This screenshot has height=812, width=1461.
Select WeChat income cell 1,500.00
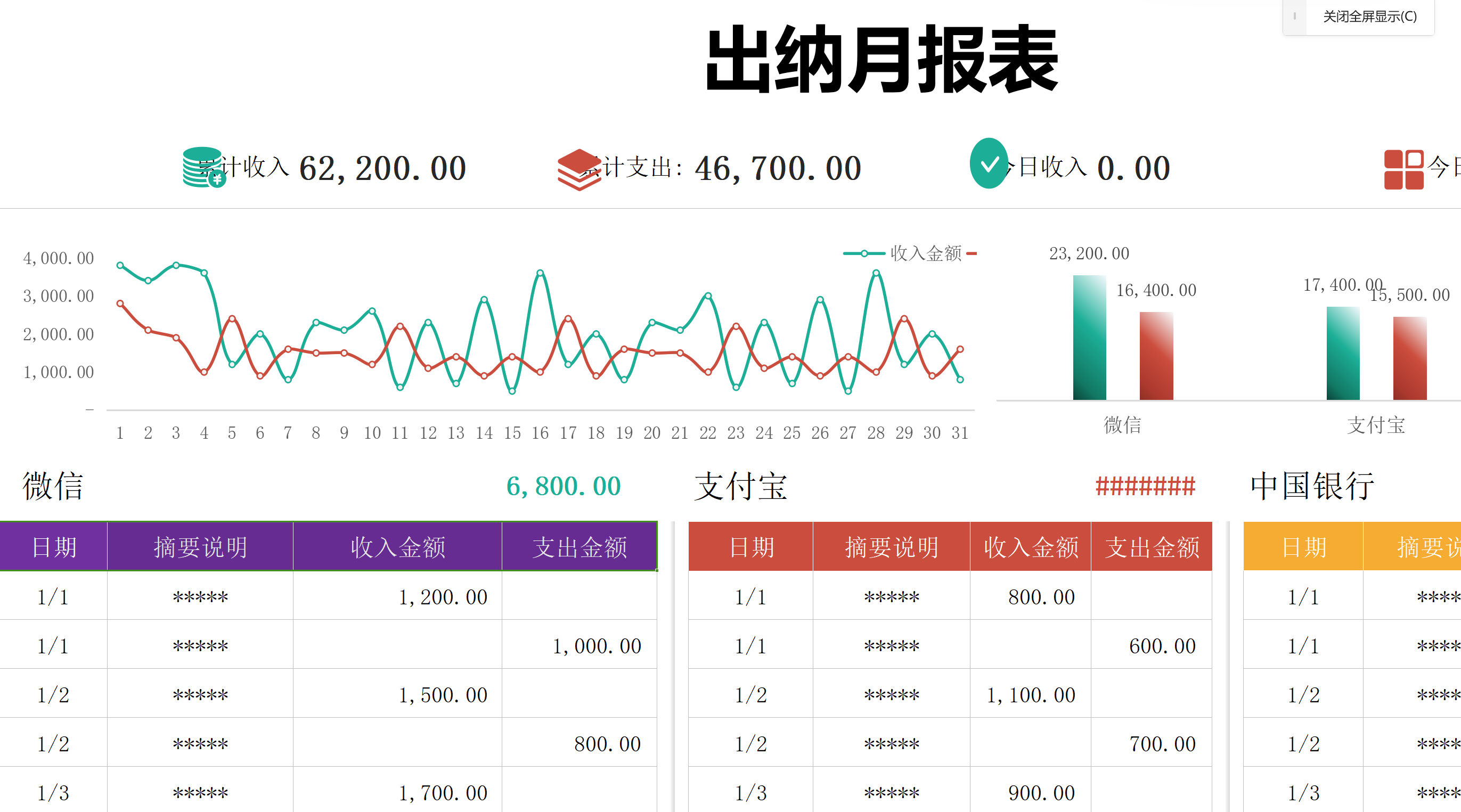[x=397, y=694]
